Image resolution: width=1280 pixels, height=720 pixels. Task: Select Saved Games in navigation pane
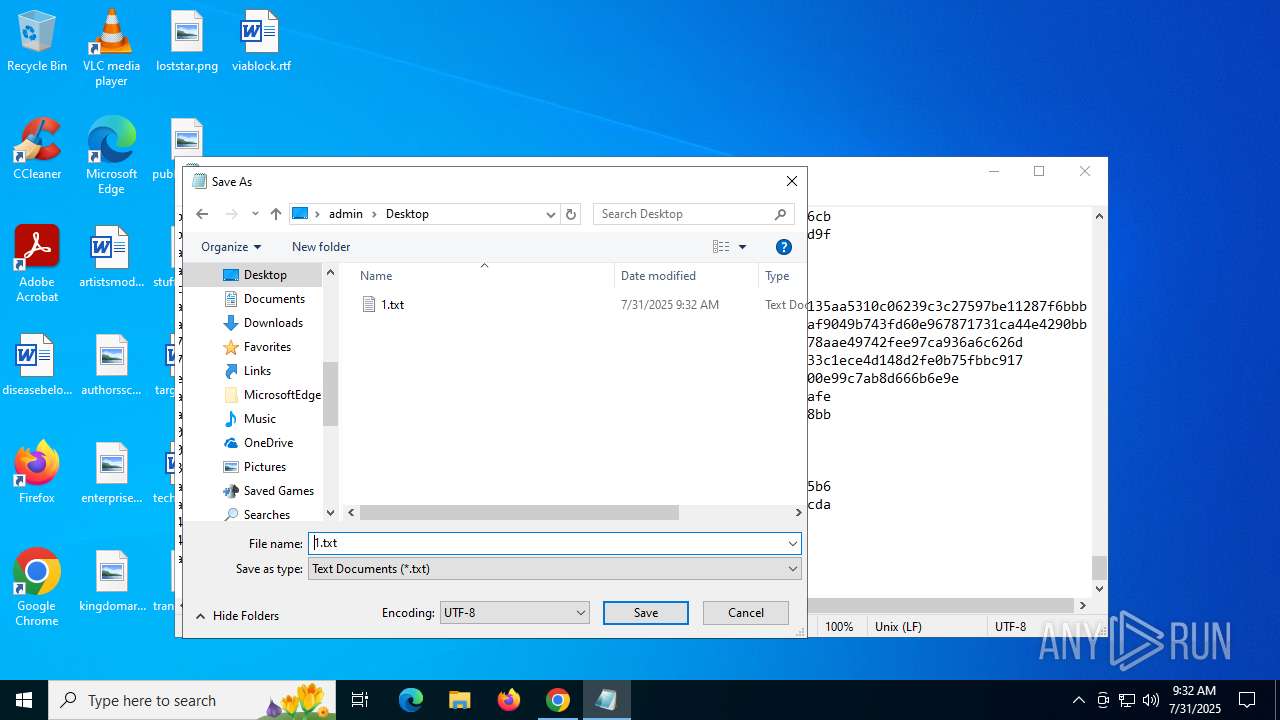tap(278, 491)
